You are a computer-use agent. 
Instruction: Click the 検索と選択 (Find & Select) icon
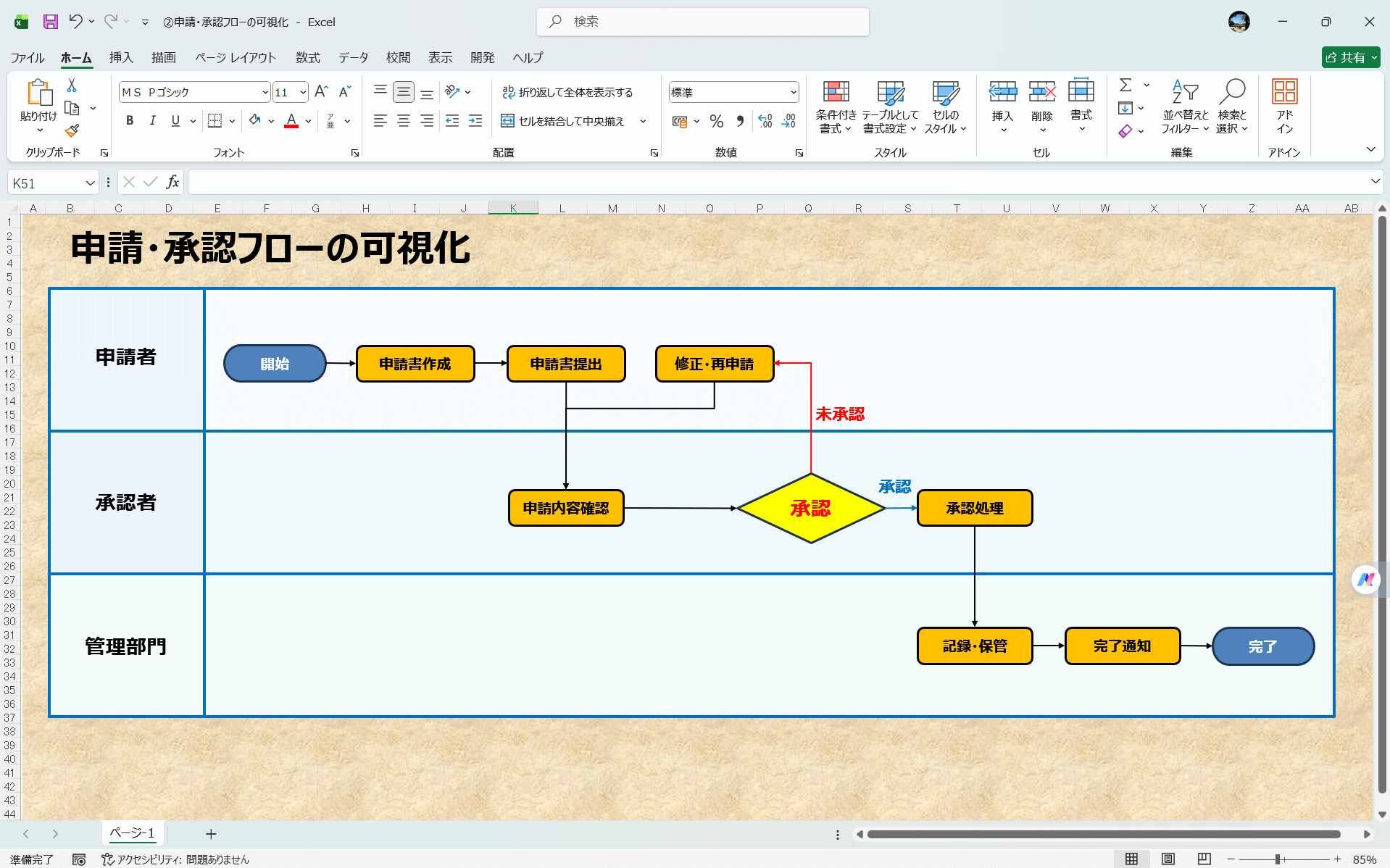tap(1233, 107)
